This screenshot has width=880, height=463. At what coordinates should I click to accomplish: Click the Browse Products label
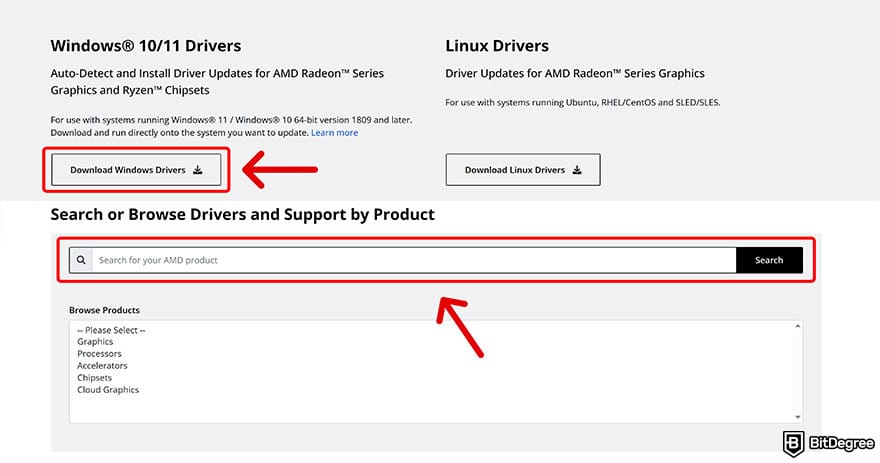coord(104,310)
